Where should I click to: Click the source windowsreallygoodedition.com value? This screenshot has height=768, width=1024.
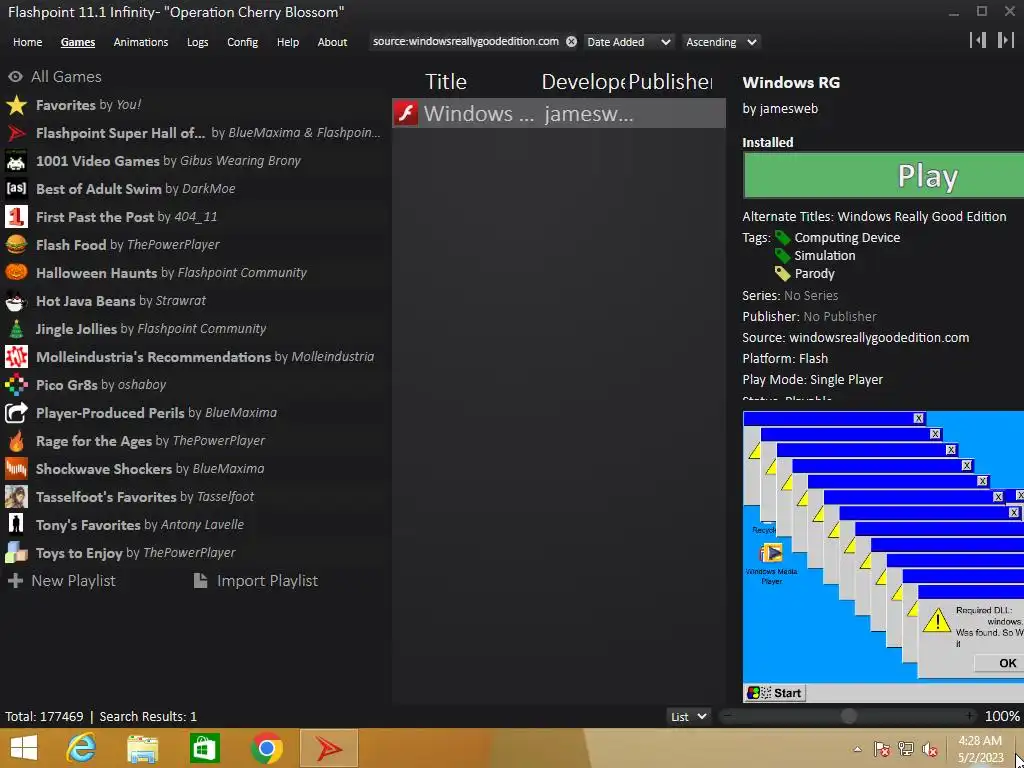tap(879, 338)
